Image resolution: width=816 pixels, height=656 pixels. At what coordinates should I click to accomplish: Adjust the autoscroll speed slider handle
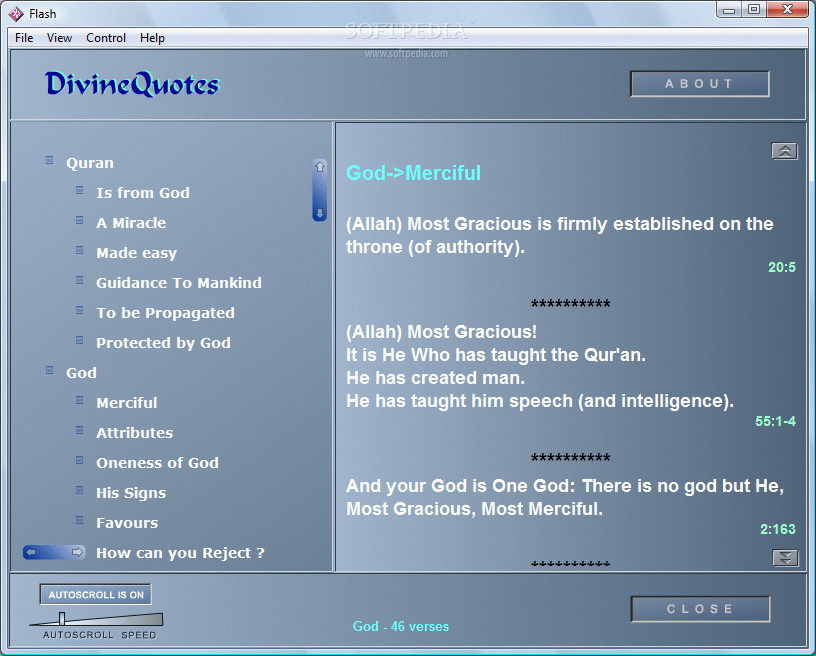click(x=62, y=618)
